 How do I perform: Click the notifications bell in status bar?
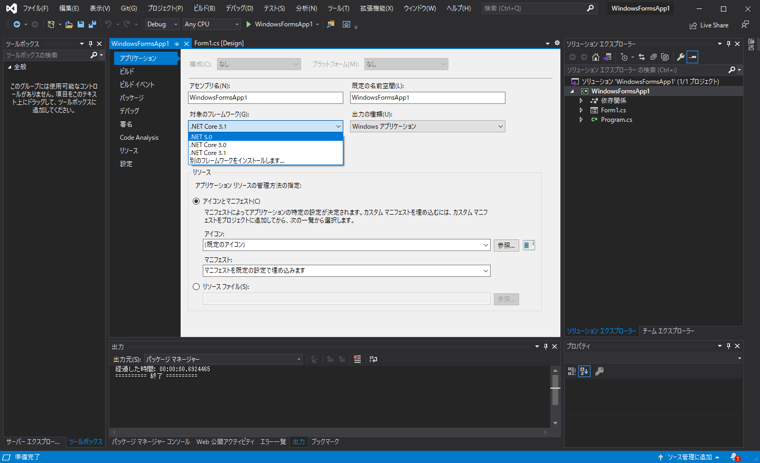coord(735,457)
